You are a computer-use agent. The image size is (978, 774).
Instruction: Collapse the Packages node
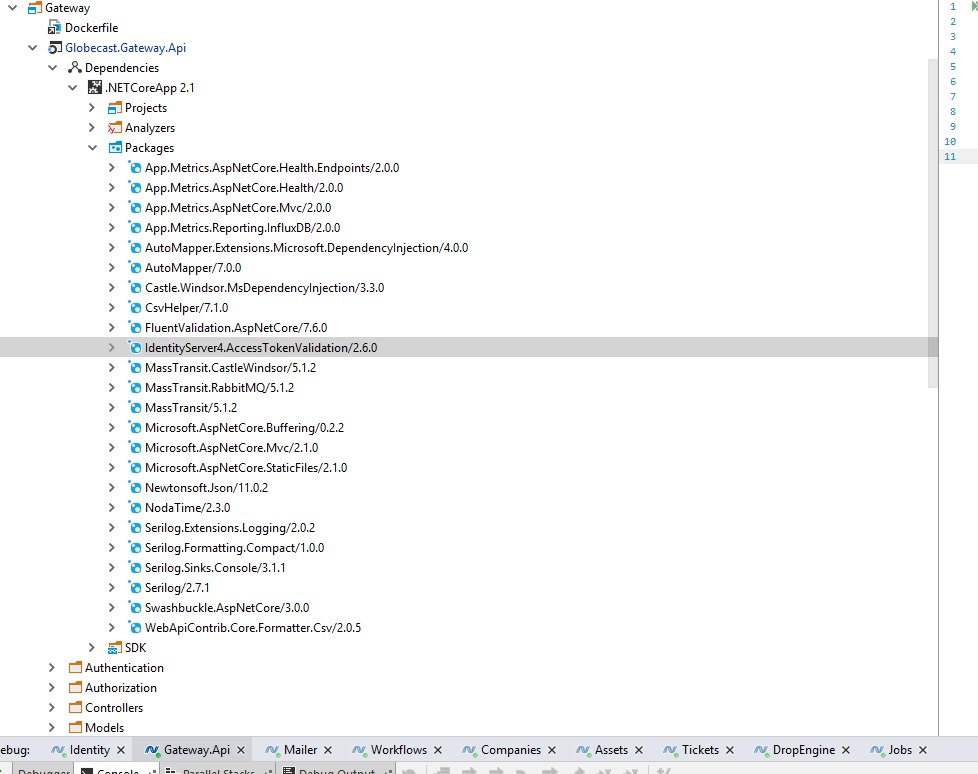click(92, 148)
